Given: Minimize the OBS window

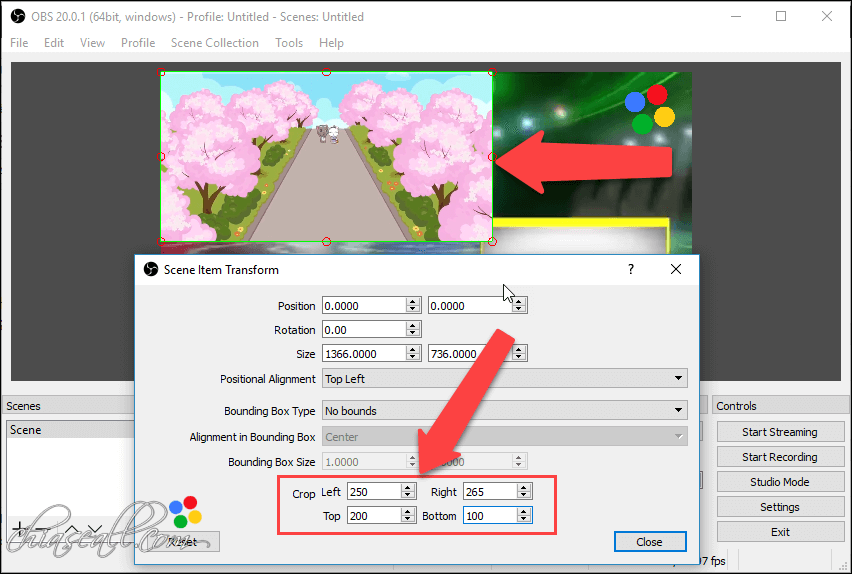Looking at the screenshot, I should click(736, 16).
